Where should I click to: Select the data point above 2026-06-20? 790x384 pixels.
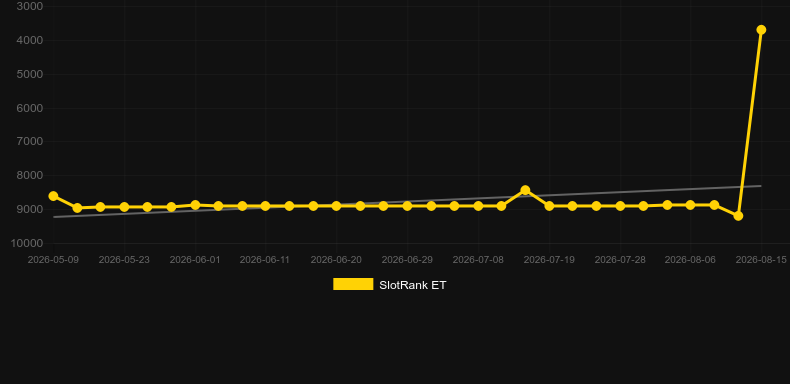click(336, 206)
